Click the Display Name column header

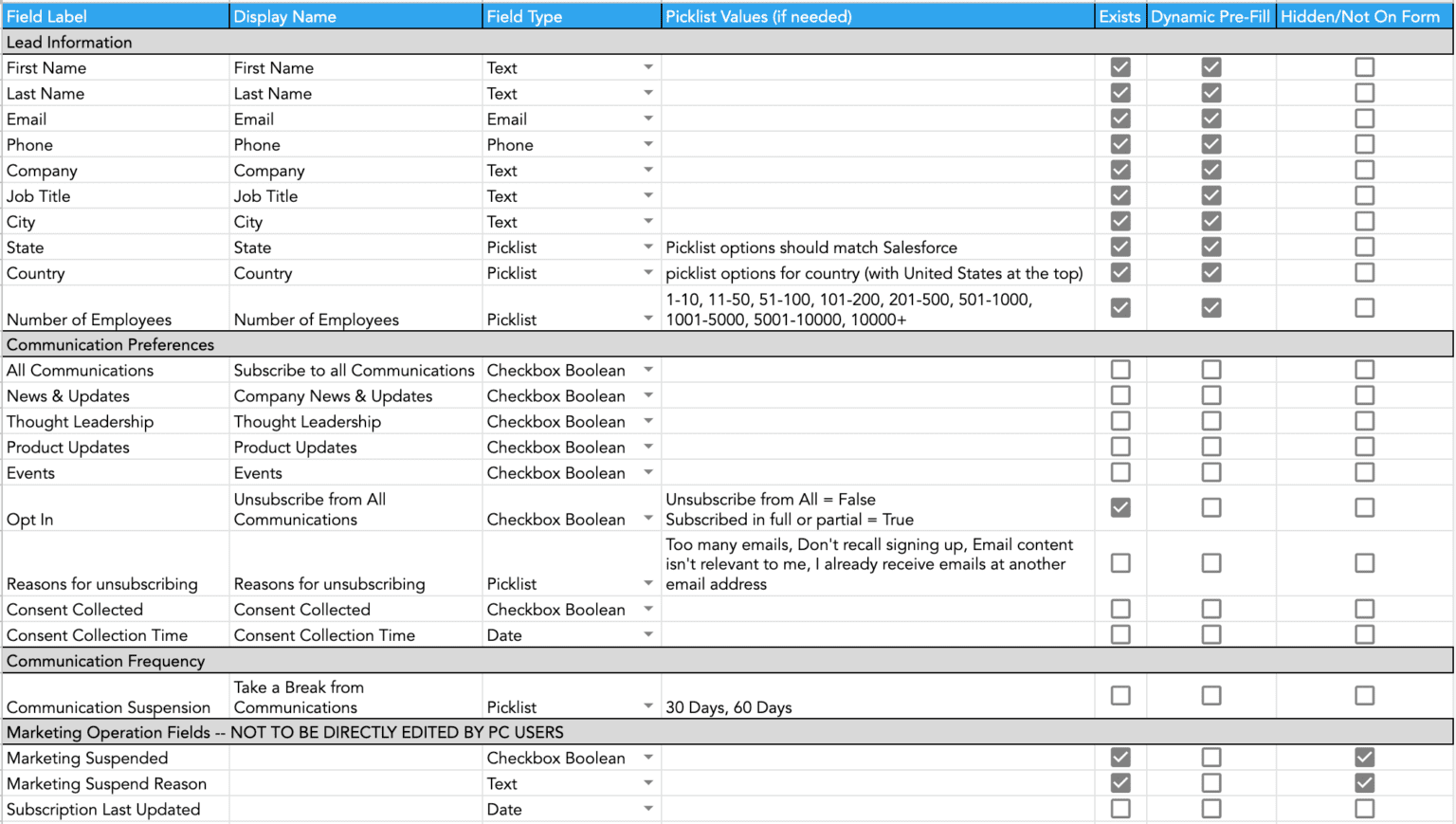click(355, 16)
